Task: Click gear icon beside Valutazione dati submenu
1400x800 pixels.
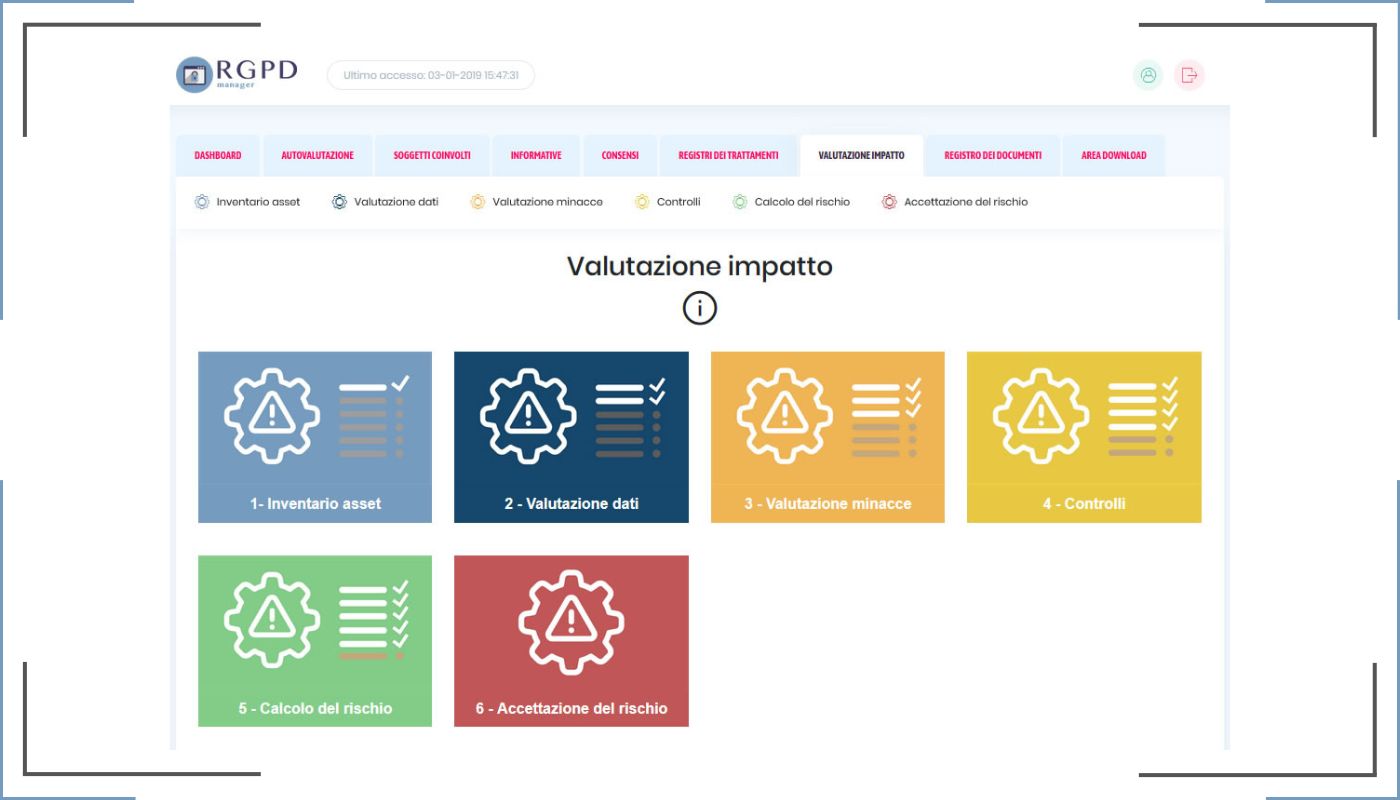Action: 339,202
